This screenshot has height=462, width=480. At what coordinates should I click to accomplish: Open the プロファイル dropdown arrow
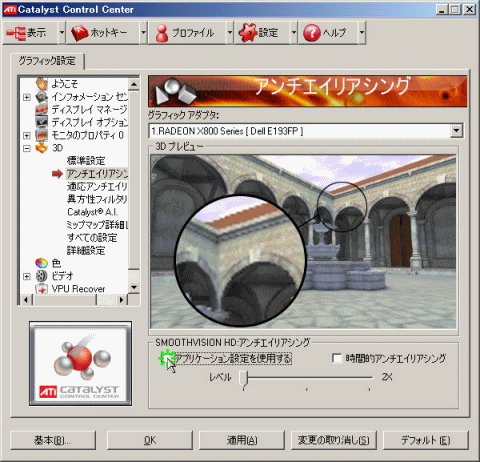pos(230,33)
